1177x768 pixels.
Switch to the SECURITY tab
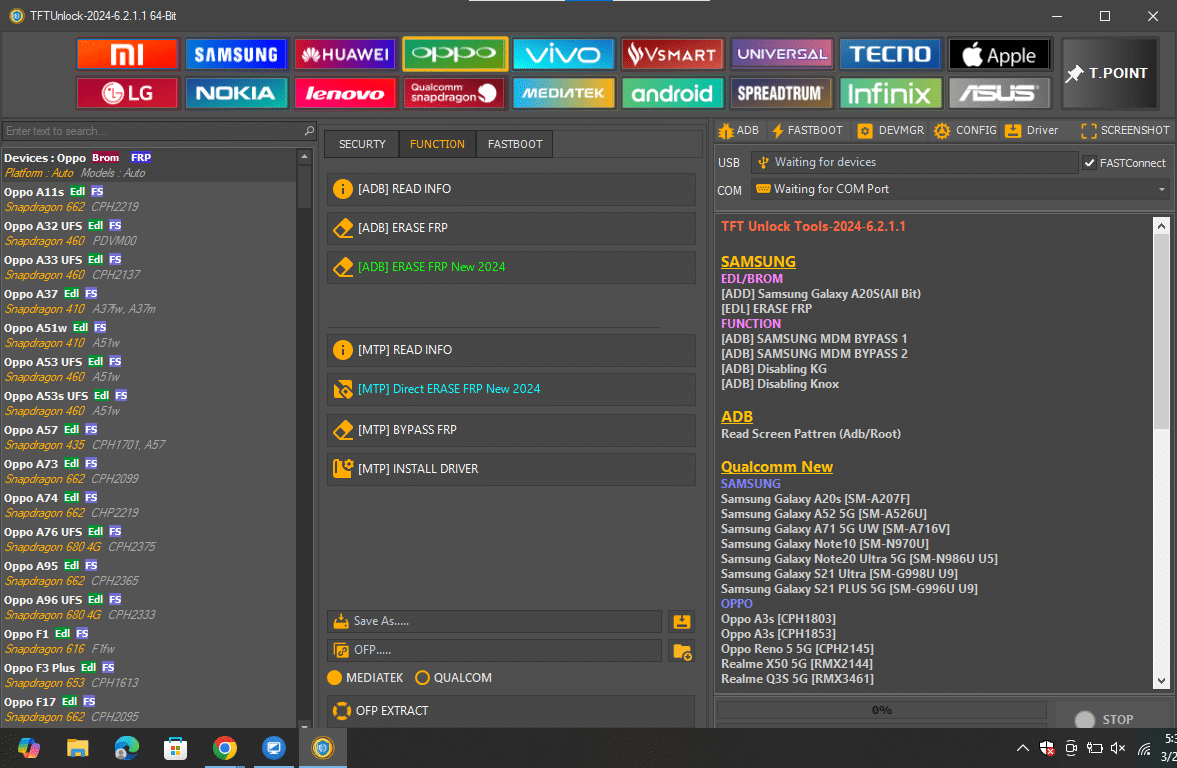click(361, 144)
